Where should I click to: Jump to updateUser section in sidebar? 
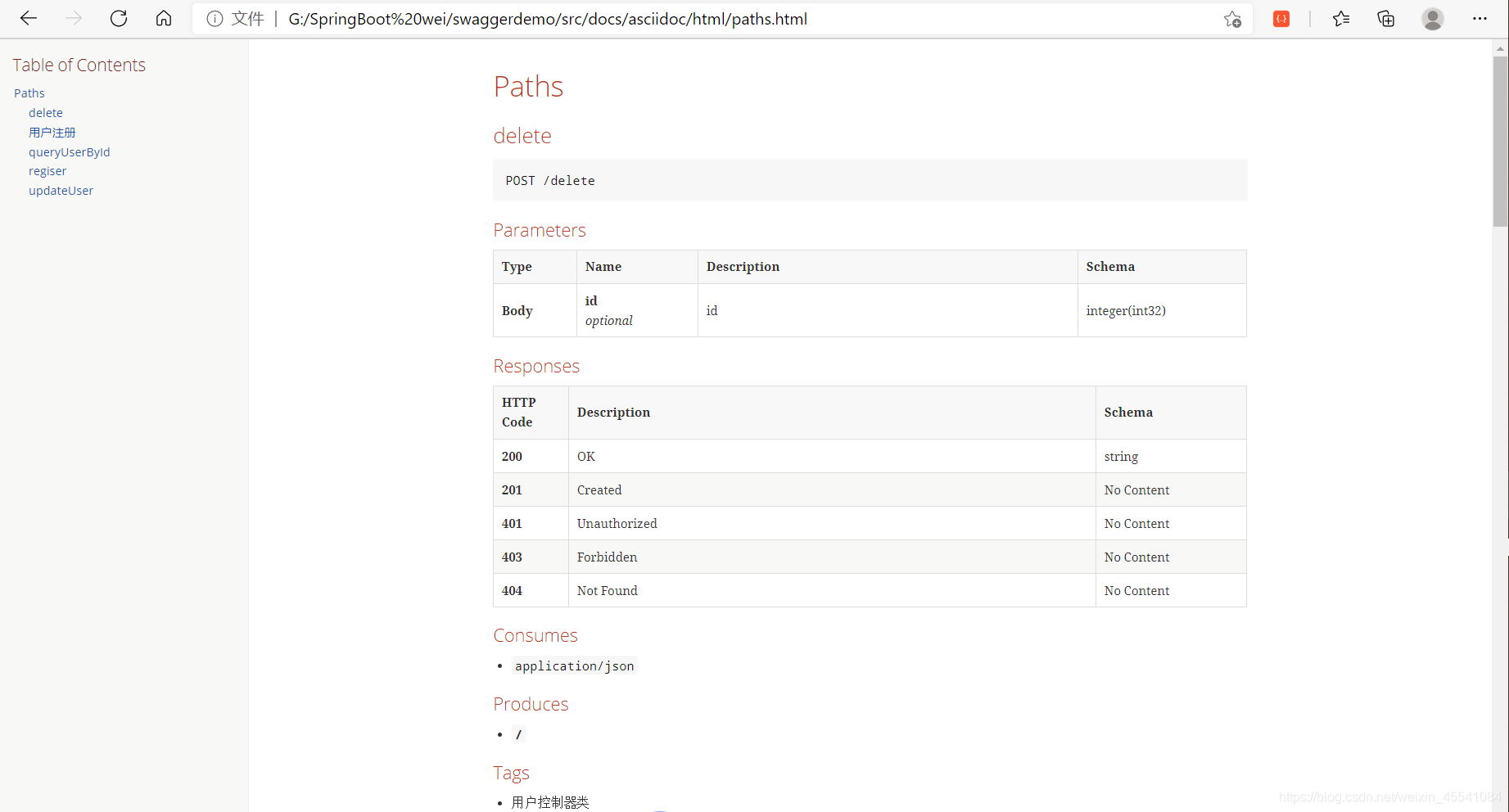click(61, 191)
